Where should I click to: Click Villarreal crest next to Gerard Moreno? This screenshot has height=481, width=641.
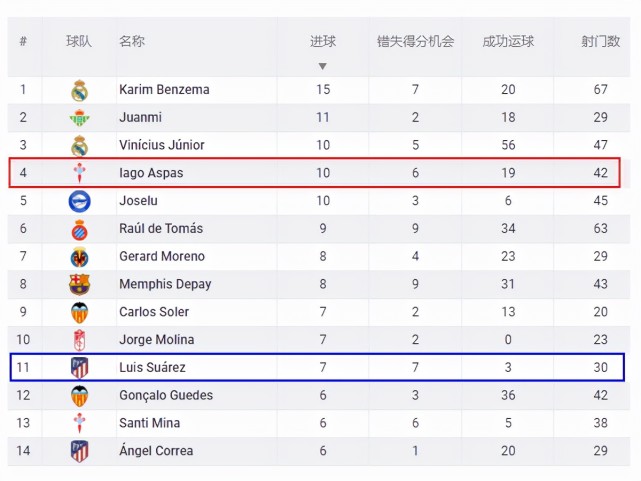click(80, 257)
